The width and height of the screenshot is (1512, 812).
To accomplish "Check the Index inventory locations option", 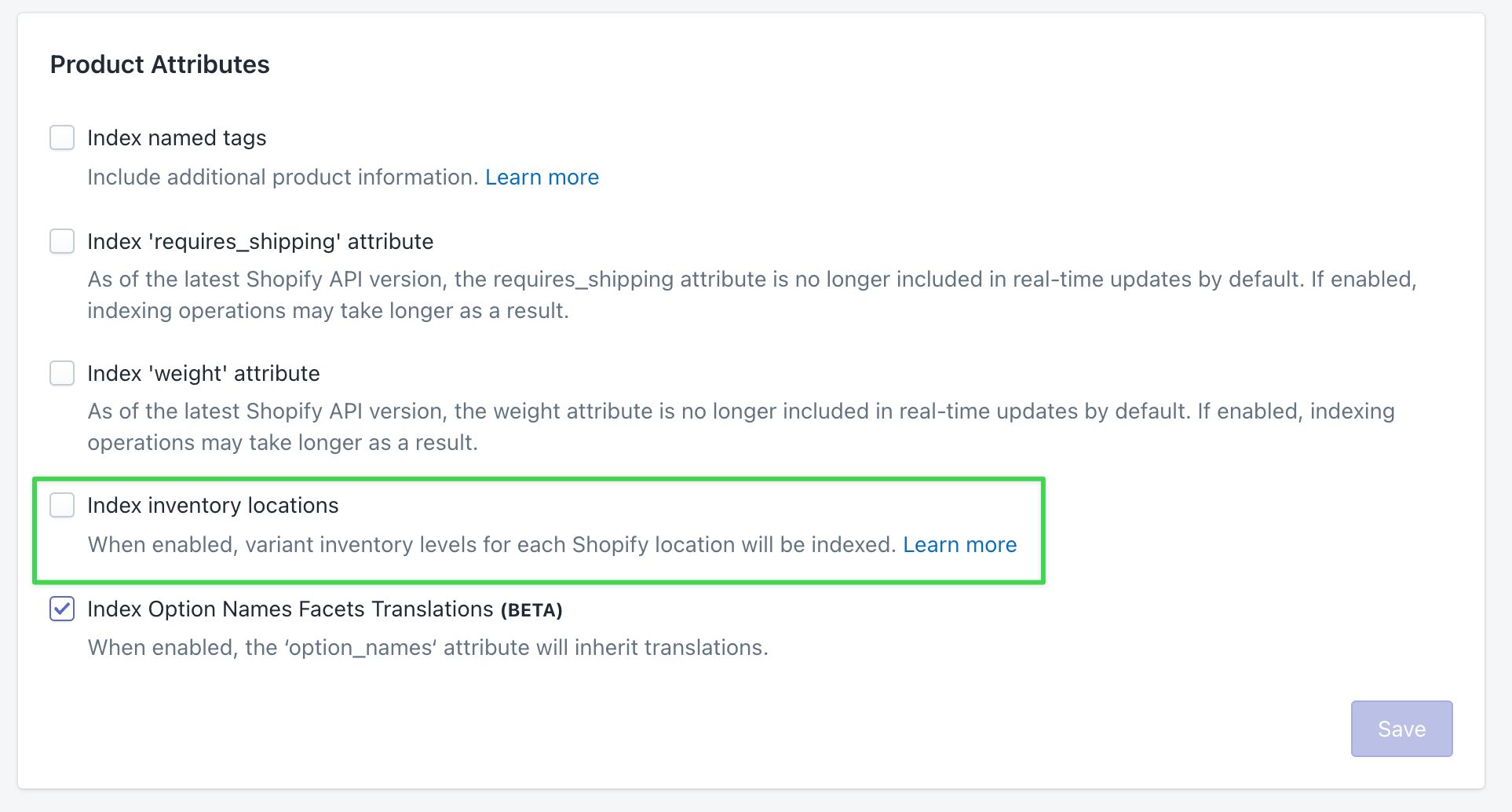I will 62,505.
